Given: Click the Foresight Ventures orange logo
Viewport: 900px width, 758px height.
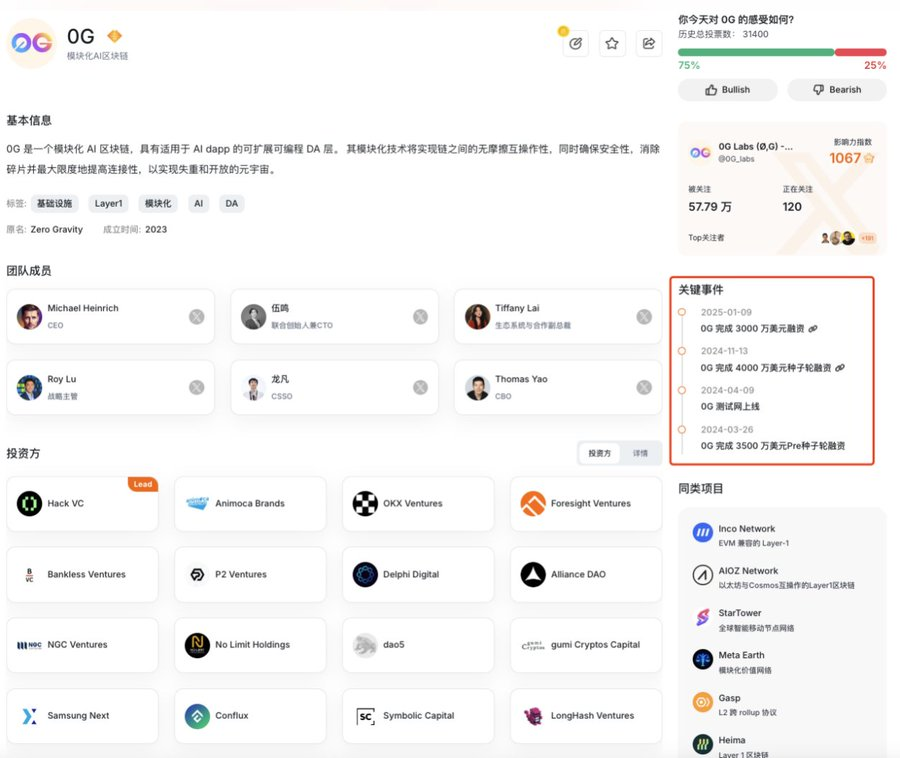Looking at the screenshot, I should click(533, 504).
